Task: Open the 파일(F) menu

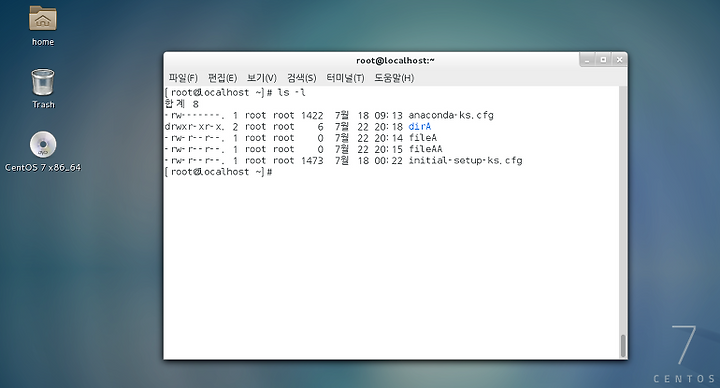Action: click(183, 78)
